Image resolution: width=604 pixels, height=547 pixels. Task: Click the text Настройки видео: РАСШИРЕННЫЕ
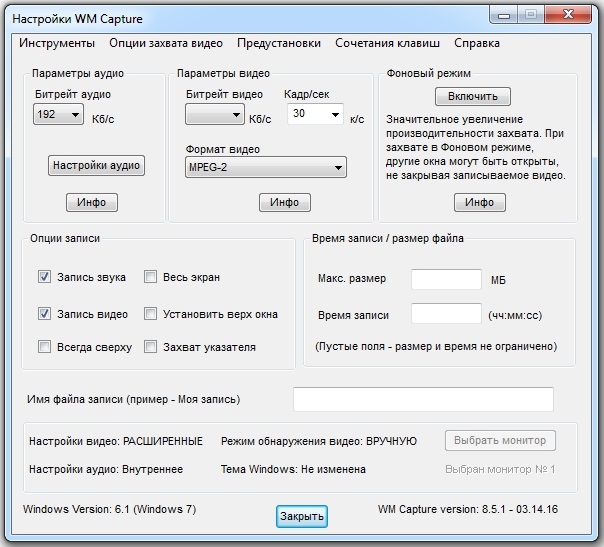[116, 441]
